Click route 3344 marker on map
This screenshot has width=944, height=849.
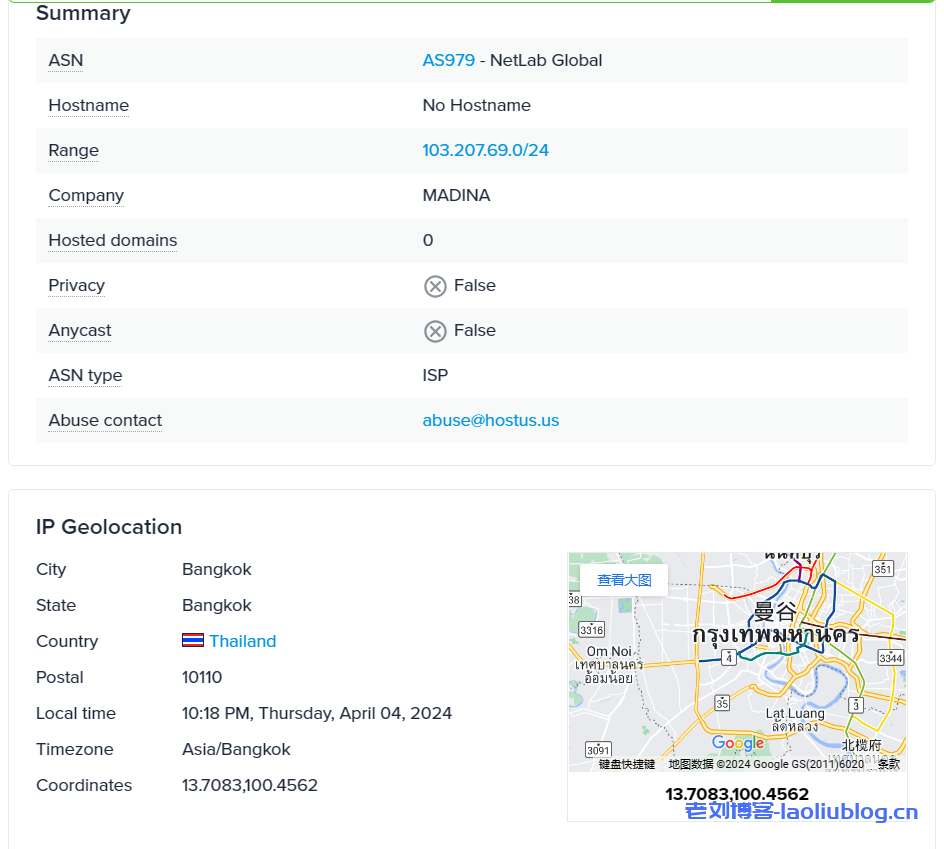pyautogui.click(x=890, y=657)
